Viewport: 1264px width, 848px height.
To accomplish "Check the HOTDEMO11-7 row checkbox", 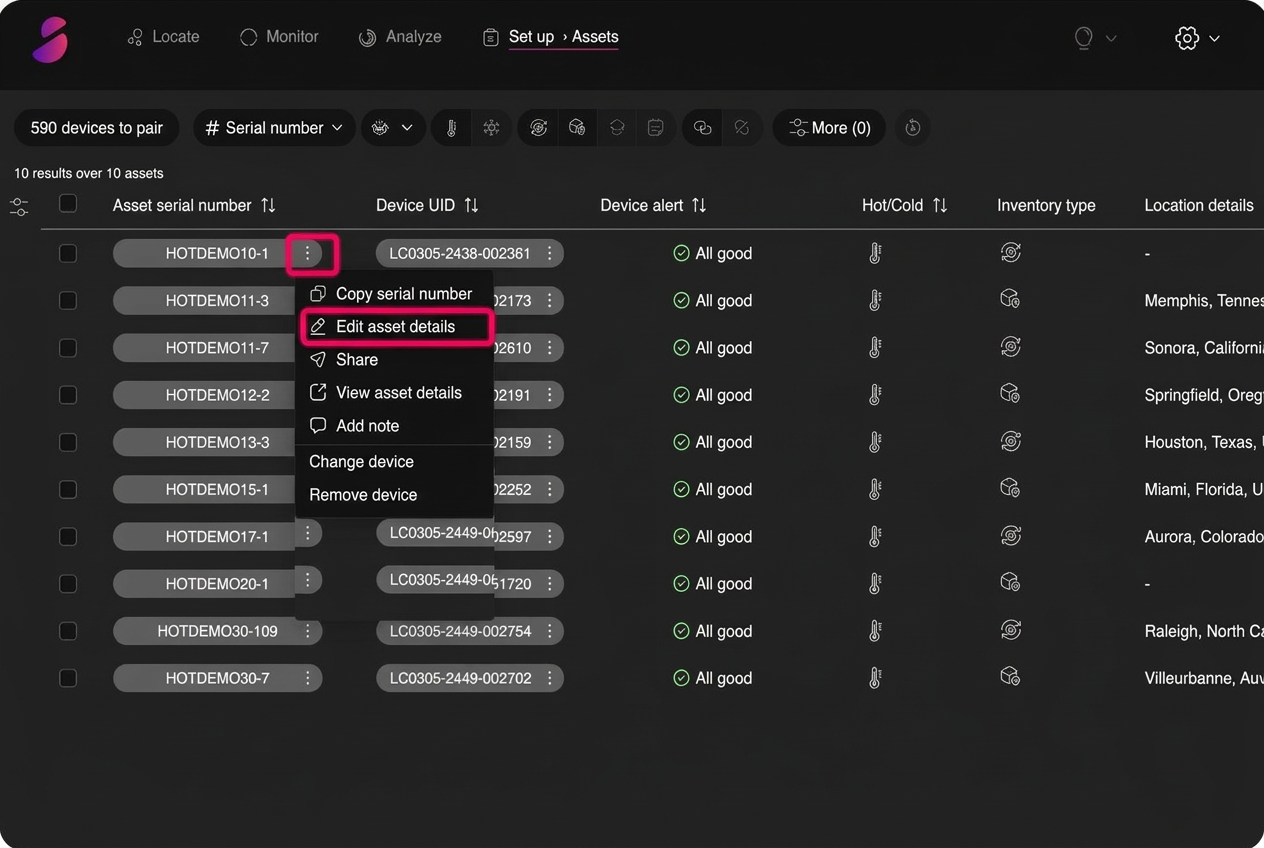I will (68, 348).
